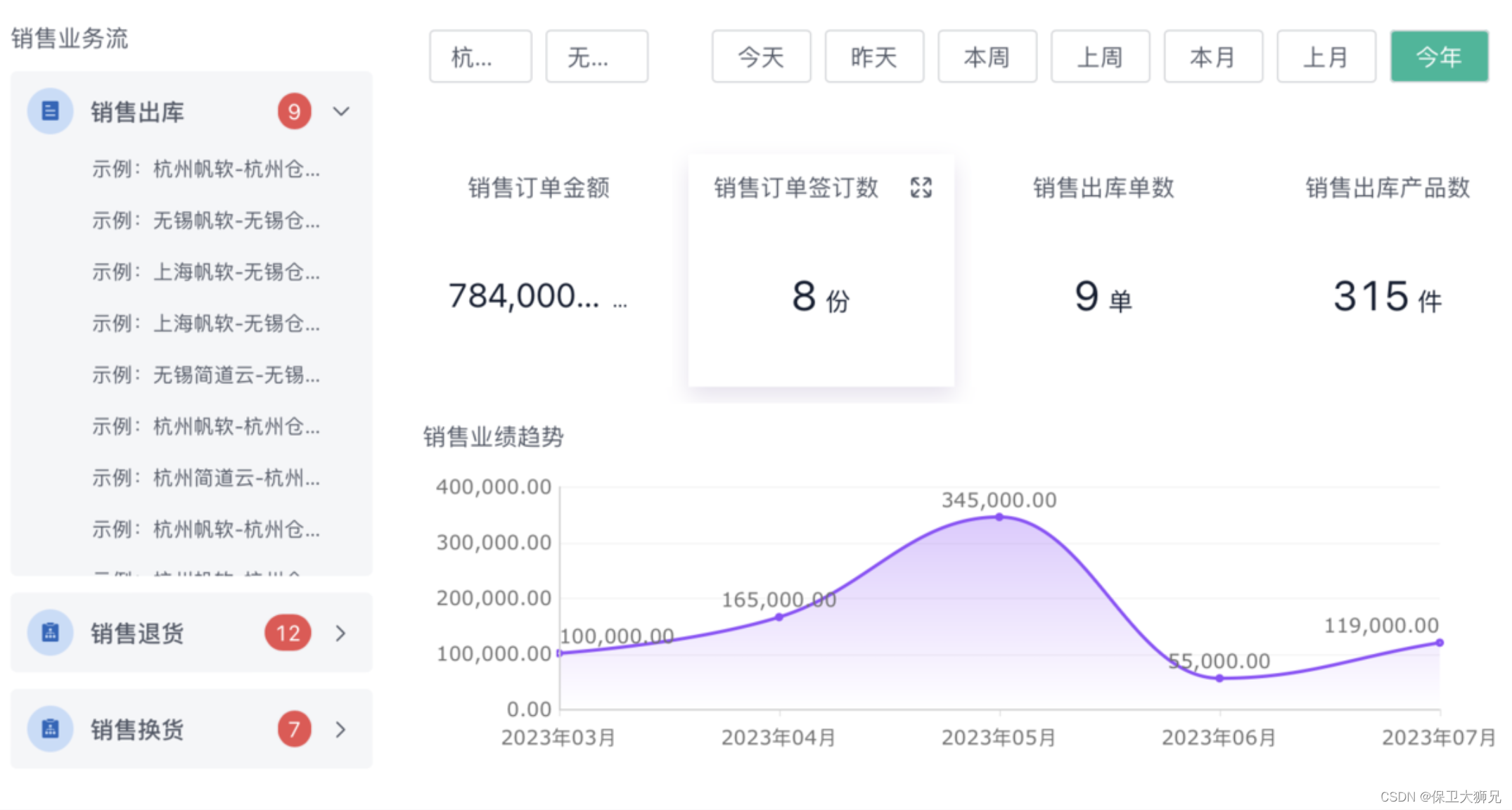Click the 销售退货 blue icon
Viewport: 1512px width, 810px height.
(50, 633)
